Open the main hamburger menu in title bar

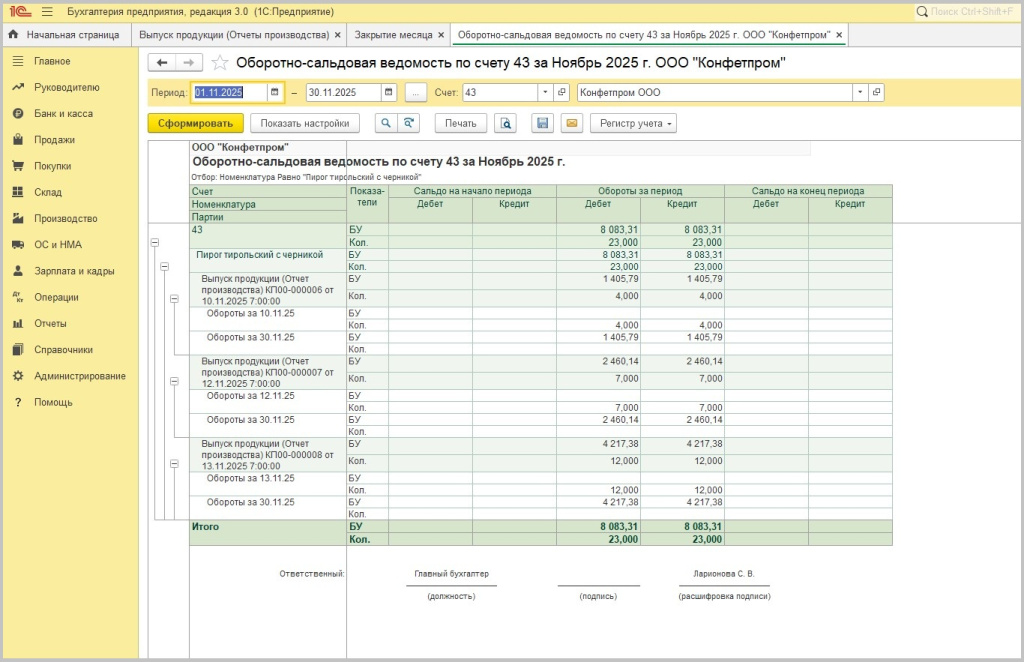[46, 12]
